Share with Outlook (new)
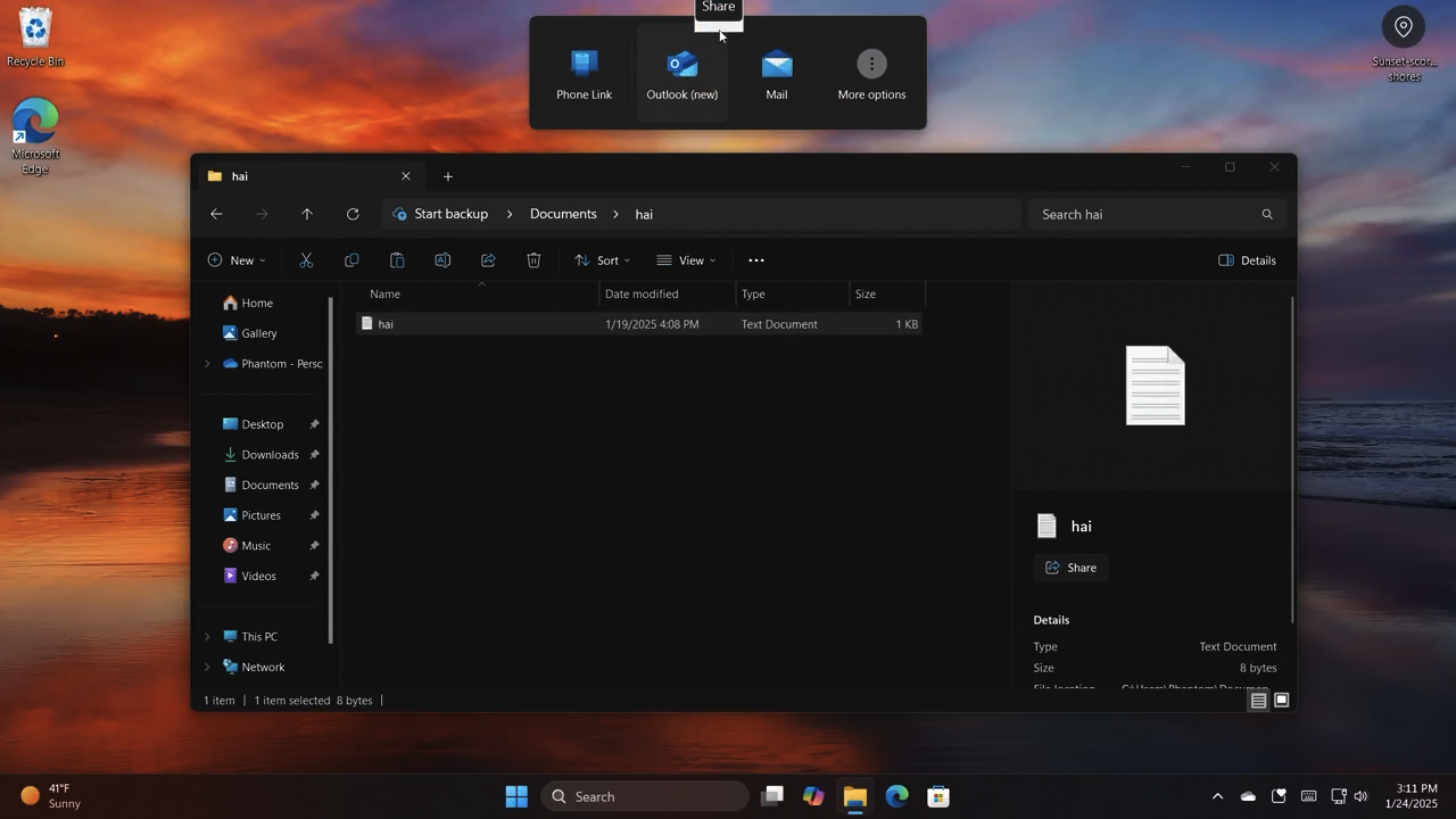The image size is (1456, 819). (x=682, y=74)
